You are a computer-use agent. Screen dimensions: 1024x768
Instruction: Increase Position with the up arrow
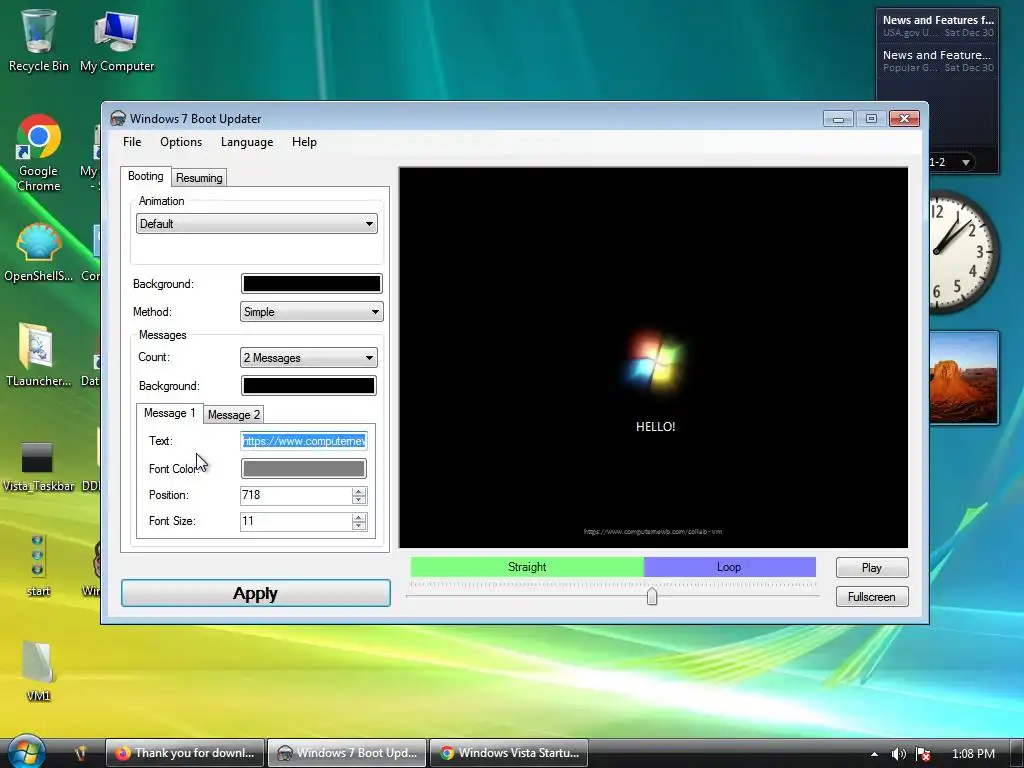click(359, 491)
